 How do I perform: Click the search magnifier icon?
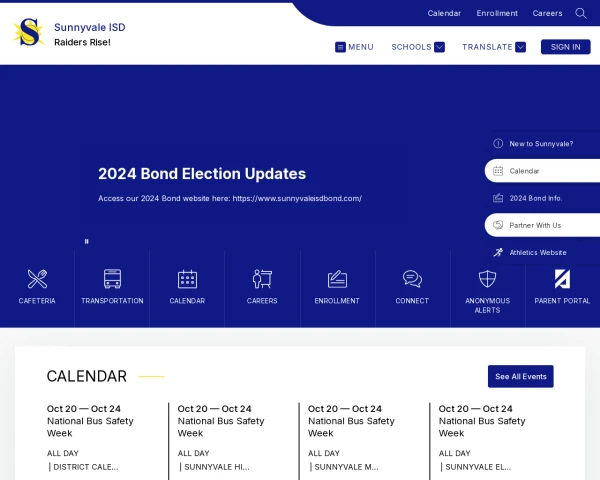(581, 13)
